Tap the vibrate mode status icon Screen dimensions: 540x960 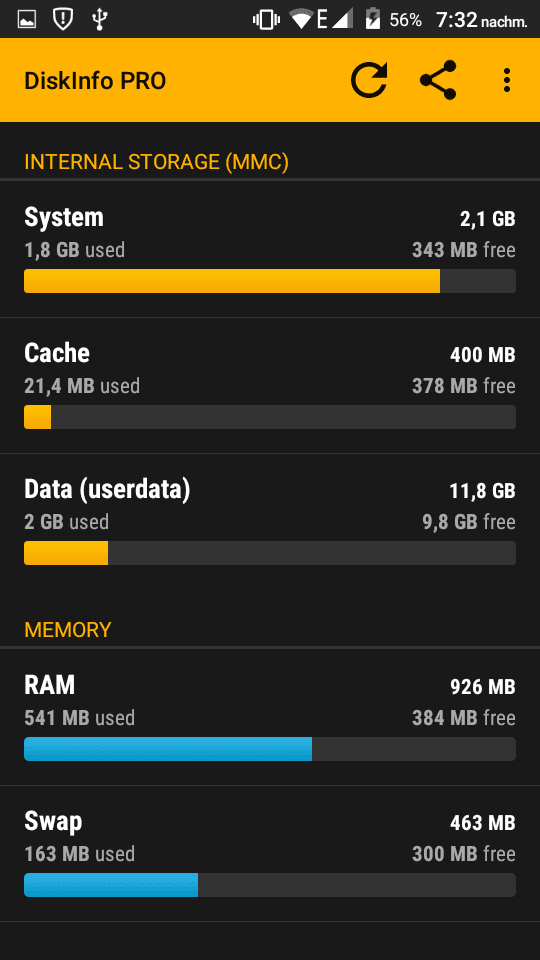(x=266, y=20)
